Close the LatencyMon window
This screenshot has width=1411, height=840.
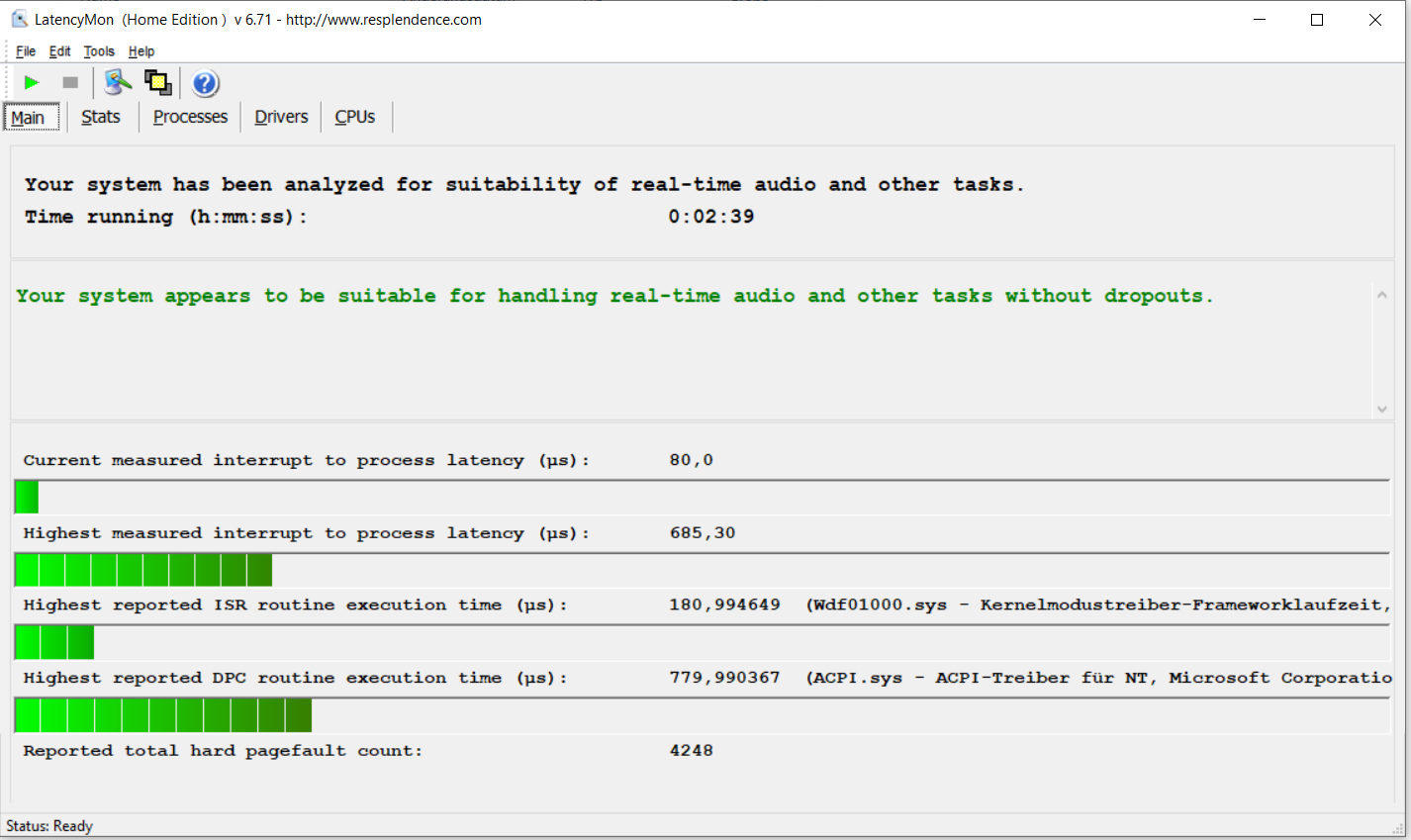pos(1375,20)
